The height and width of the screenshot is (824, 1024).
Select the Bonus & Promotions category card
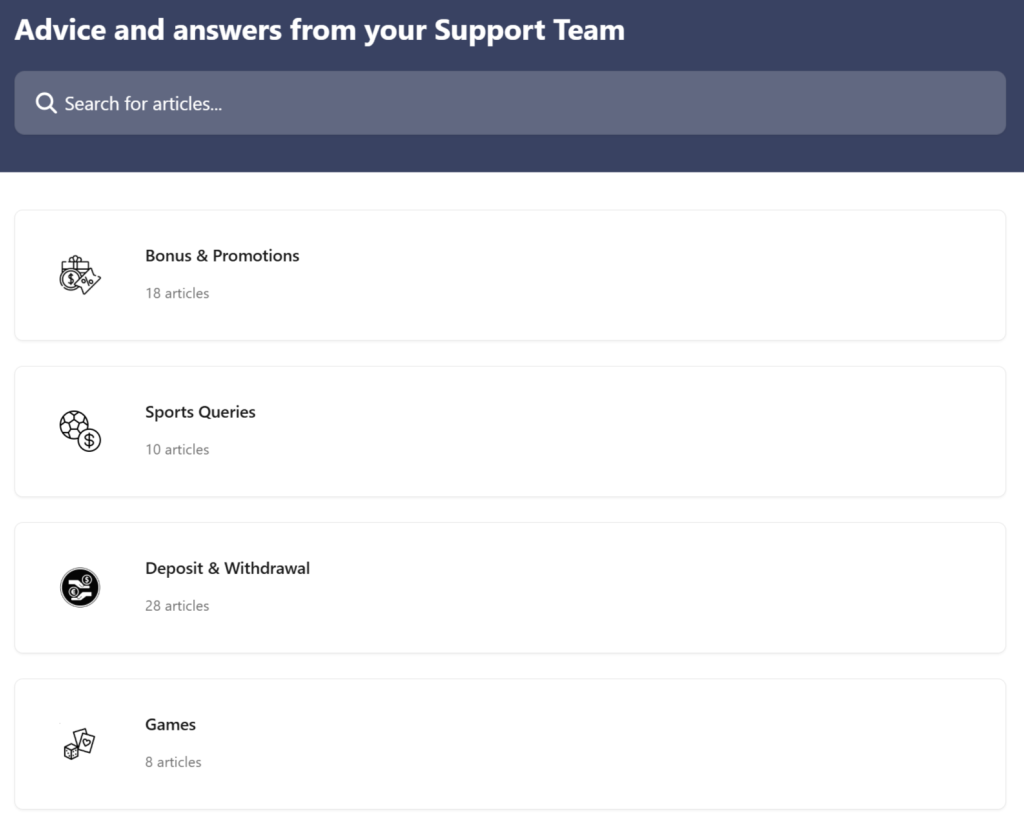(x=510, y=275)
